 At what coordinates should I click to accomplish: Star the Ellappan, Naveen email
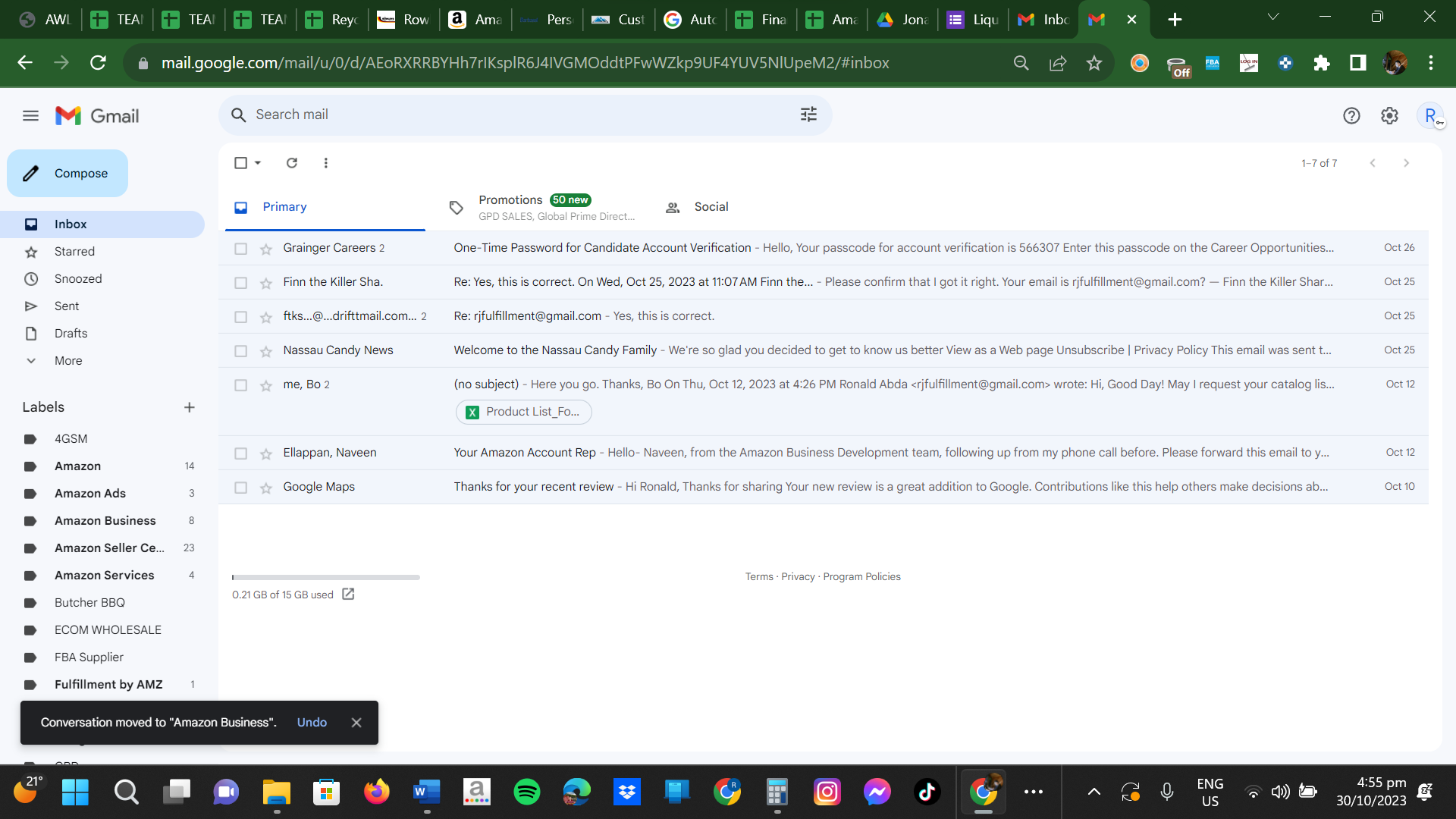266,453
